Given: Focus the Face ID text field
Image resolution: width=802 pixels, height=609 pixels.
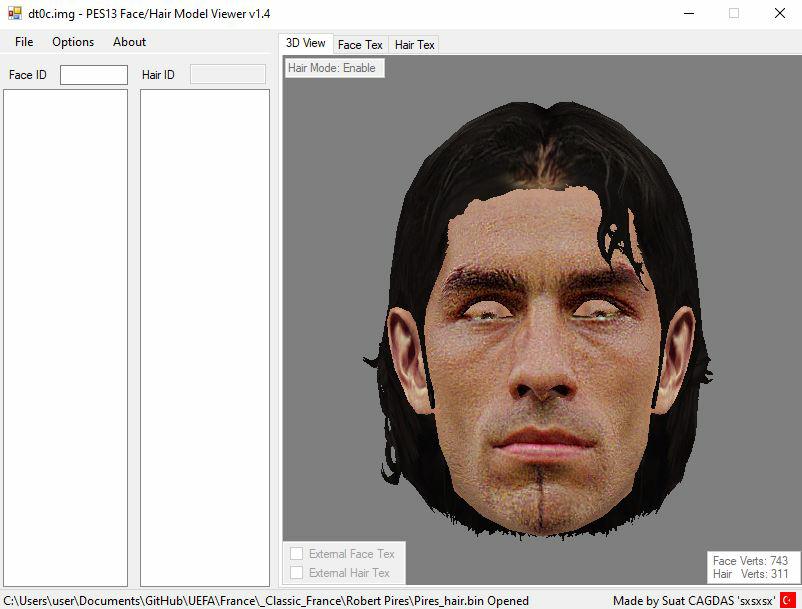Looking at the screenshot, I should pyautogui.click(x=94, y=75).
